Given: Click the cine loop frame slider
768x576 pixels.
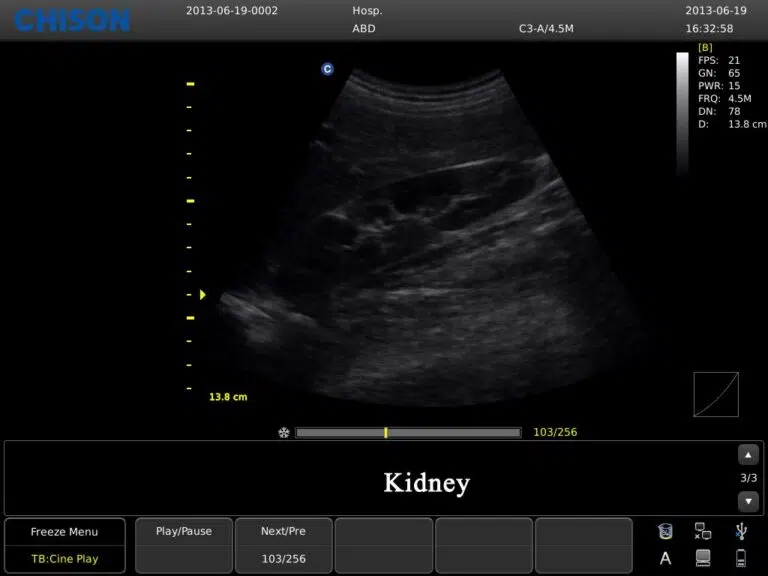Looking at the screenshot, I should (x=408, y=433).
